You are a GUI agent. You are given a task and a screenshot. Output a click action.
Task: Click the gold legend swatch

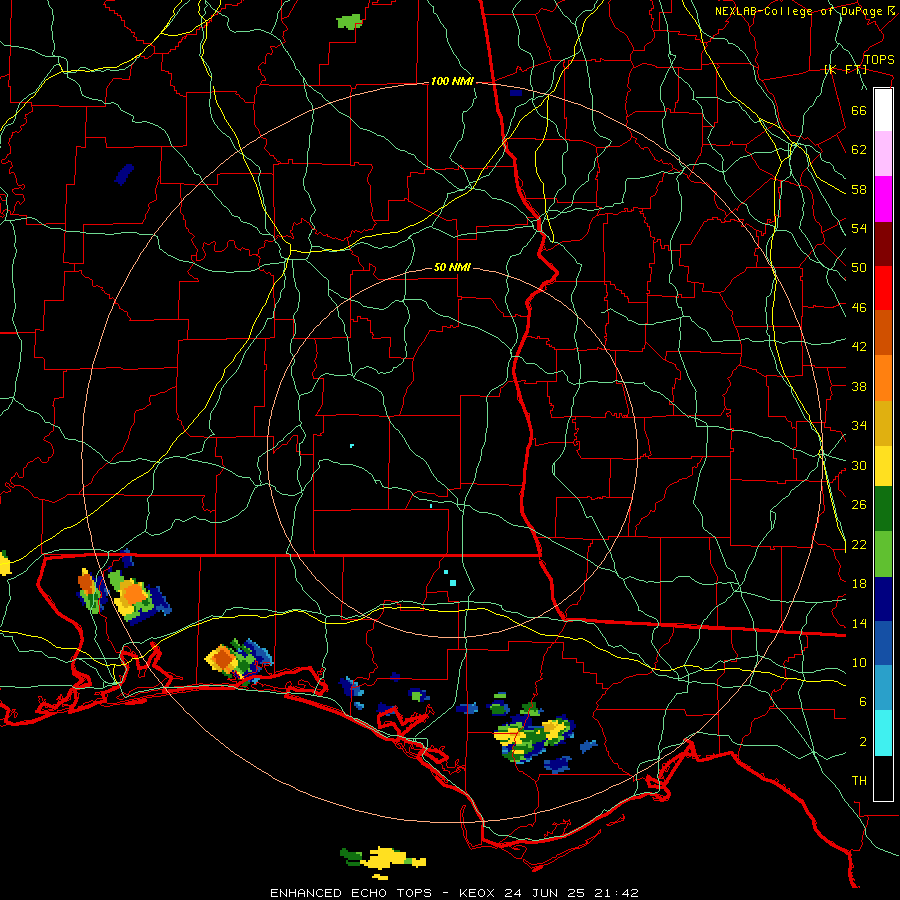883,423
